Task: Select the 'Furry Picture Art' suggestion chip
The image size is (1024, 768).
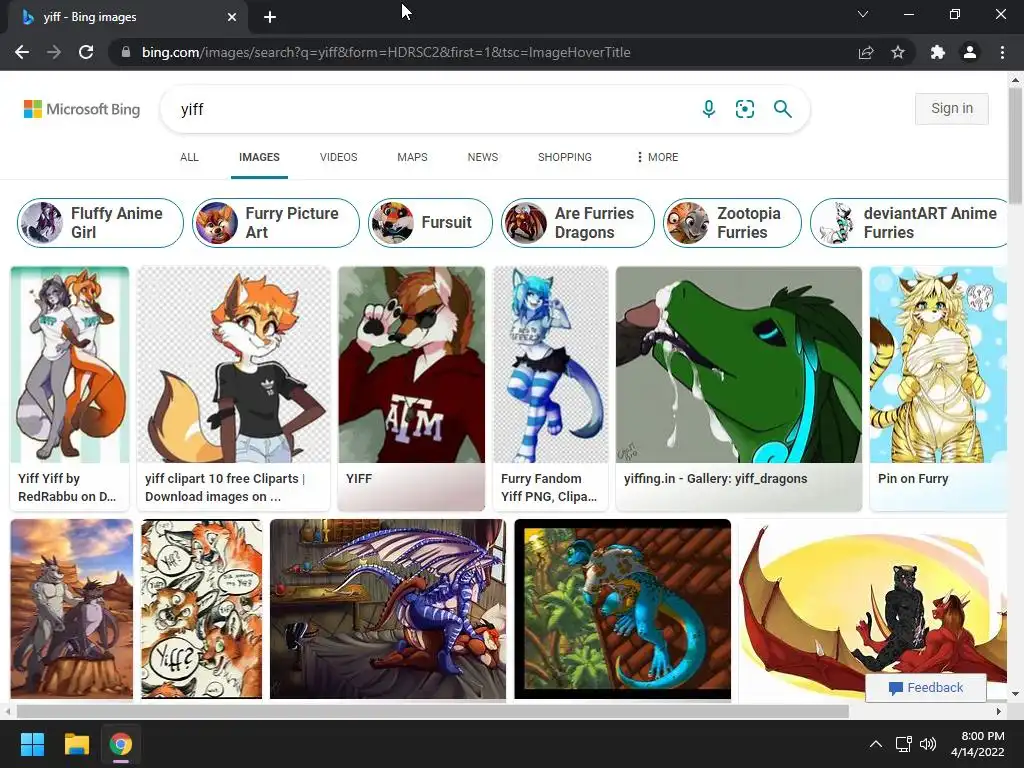Action: point(276,223)
